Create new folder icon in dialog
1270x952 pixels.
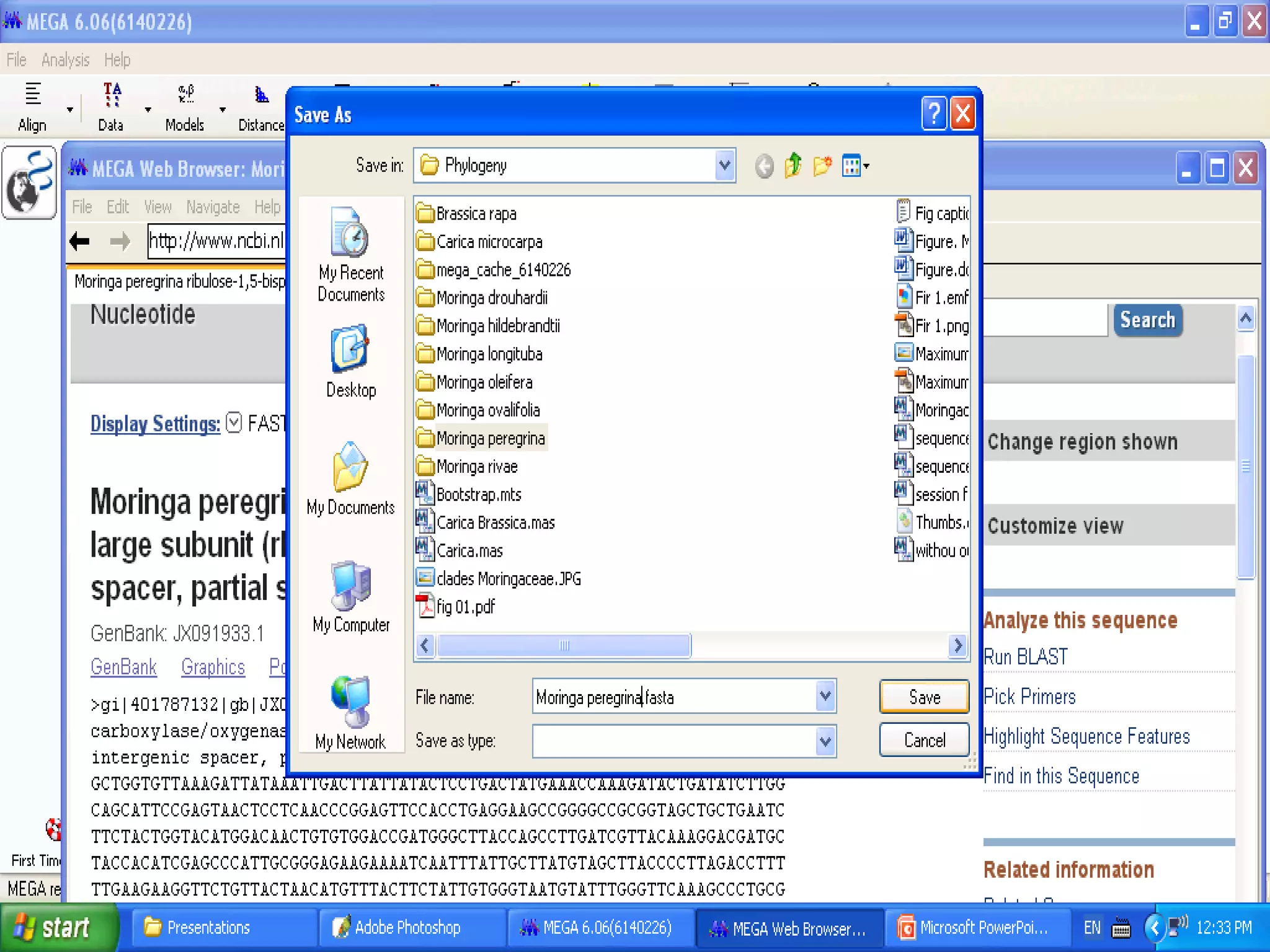[x=822, y=166]
